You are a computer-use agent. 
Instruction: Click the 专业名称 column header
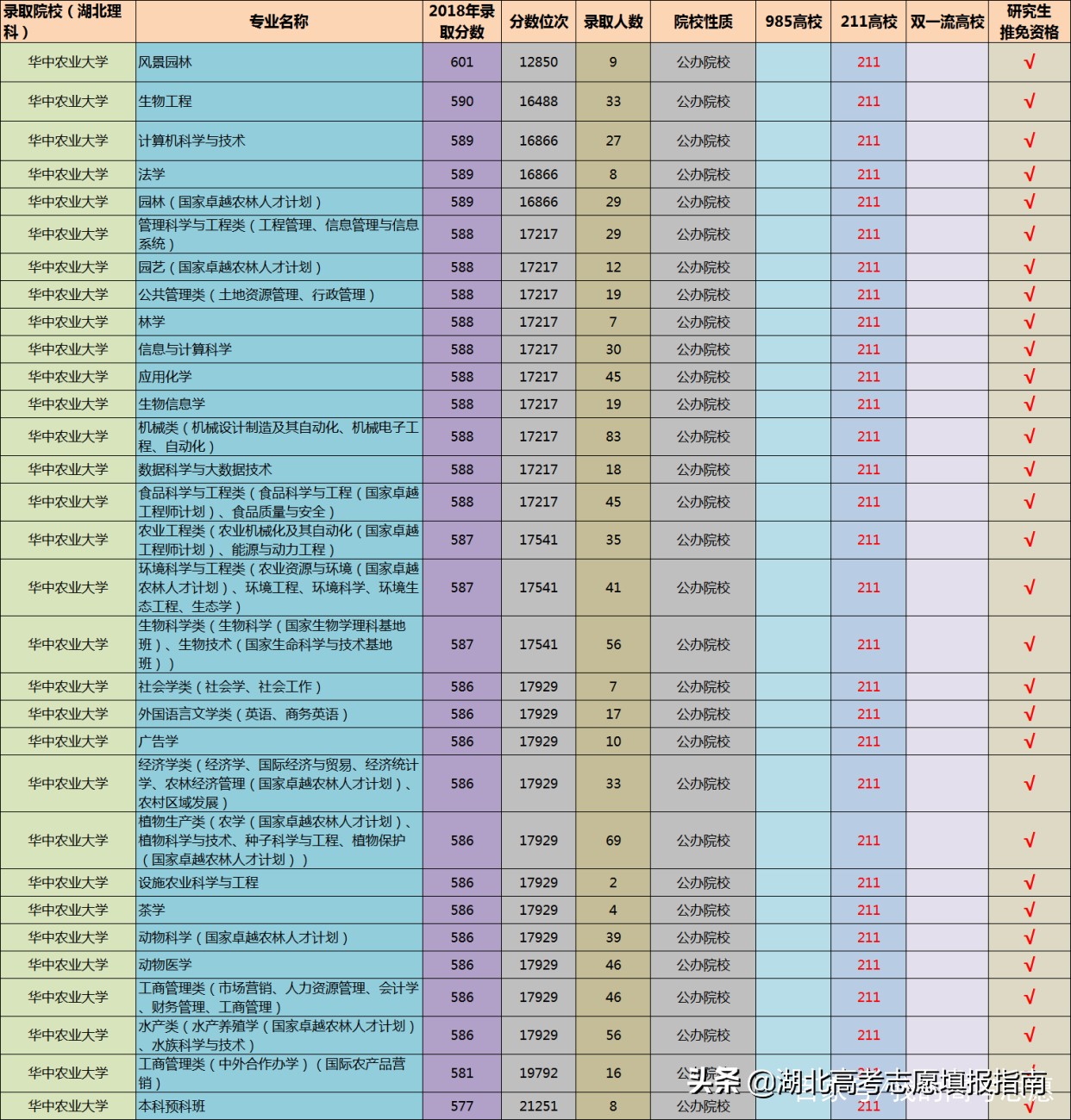pyautogui.click(x=279, y=22)
